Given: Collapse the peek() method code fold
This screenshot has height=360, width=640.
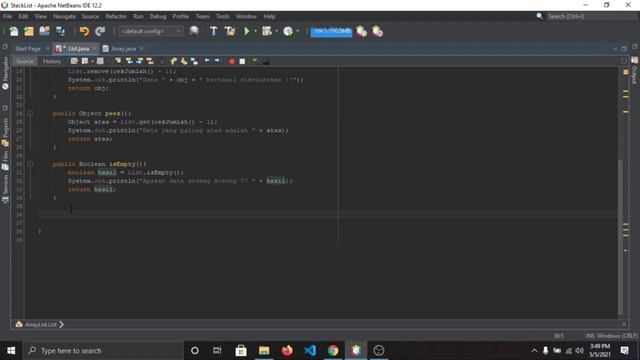Looking at the screenshot, I should click(30, 113).
